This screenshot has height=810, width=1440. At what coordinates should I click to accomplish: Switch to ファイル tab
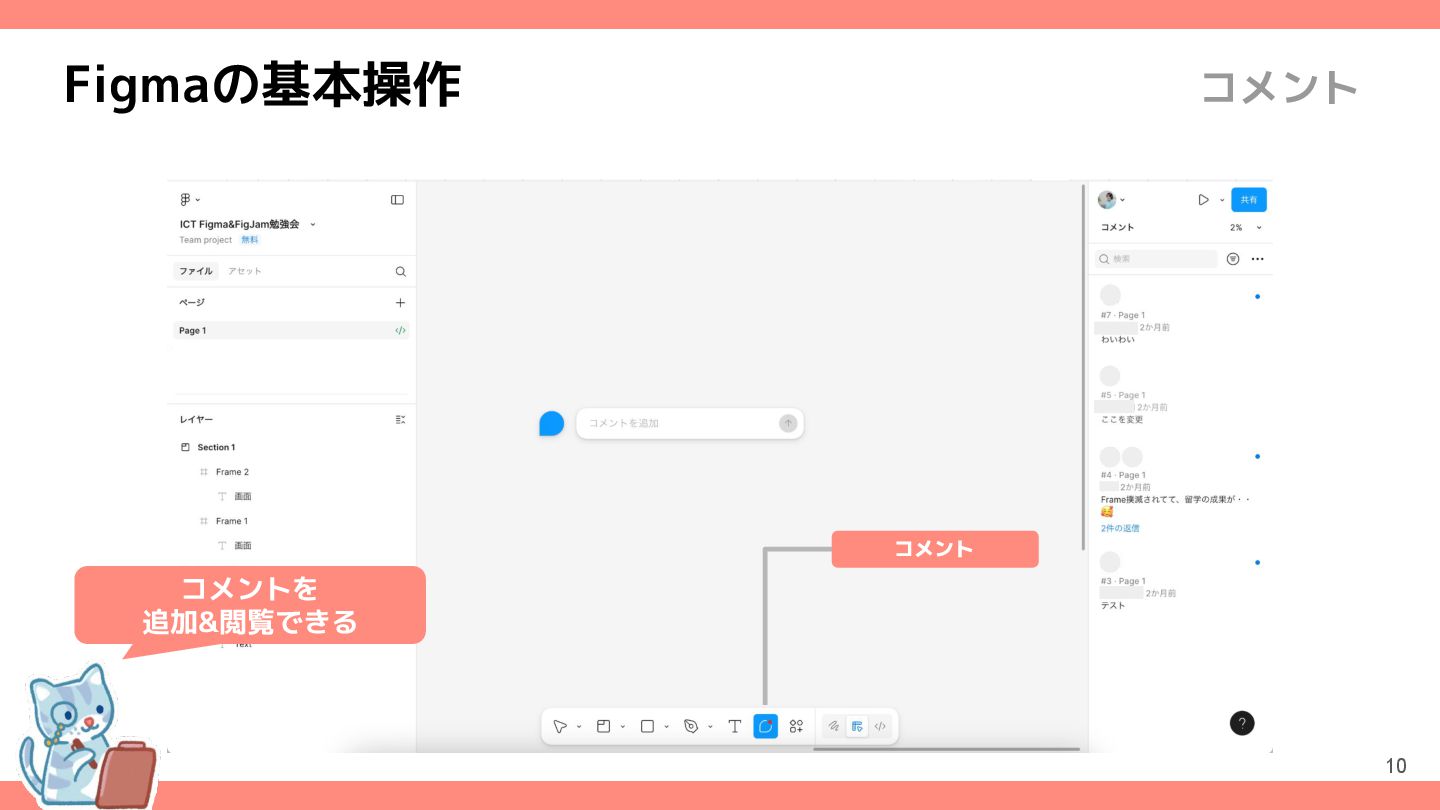pos(196,271)
